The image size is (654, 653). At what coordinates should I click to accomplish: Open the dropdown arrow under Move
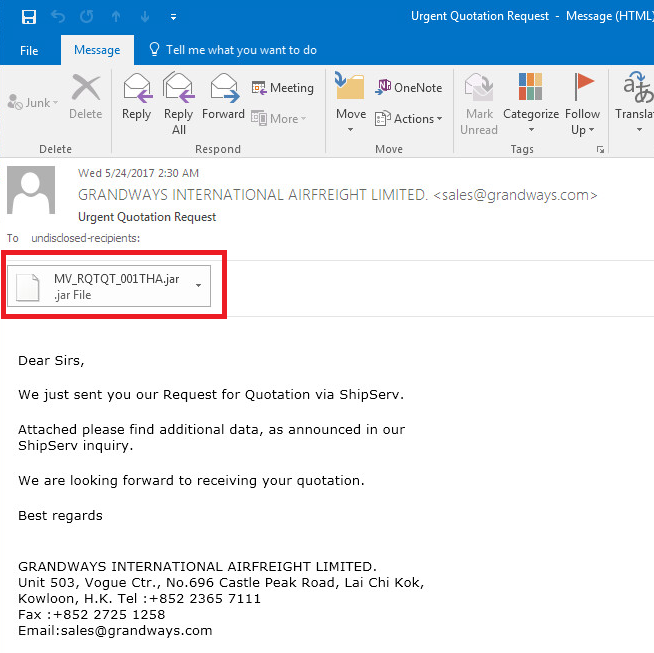click(351, 130)
